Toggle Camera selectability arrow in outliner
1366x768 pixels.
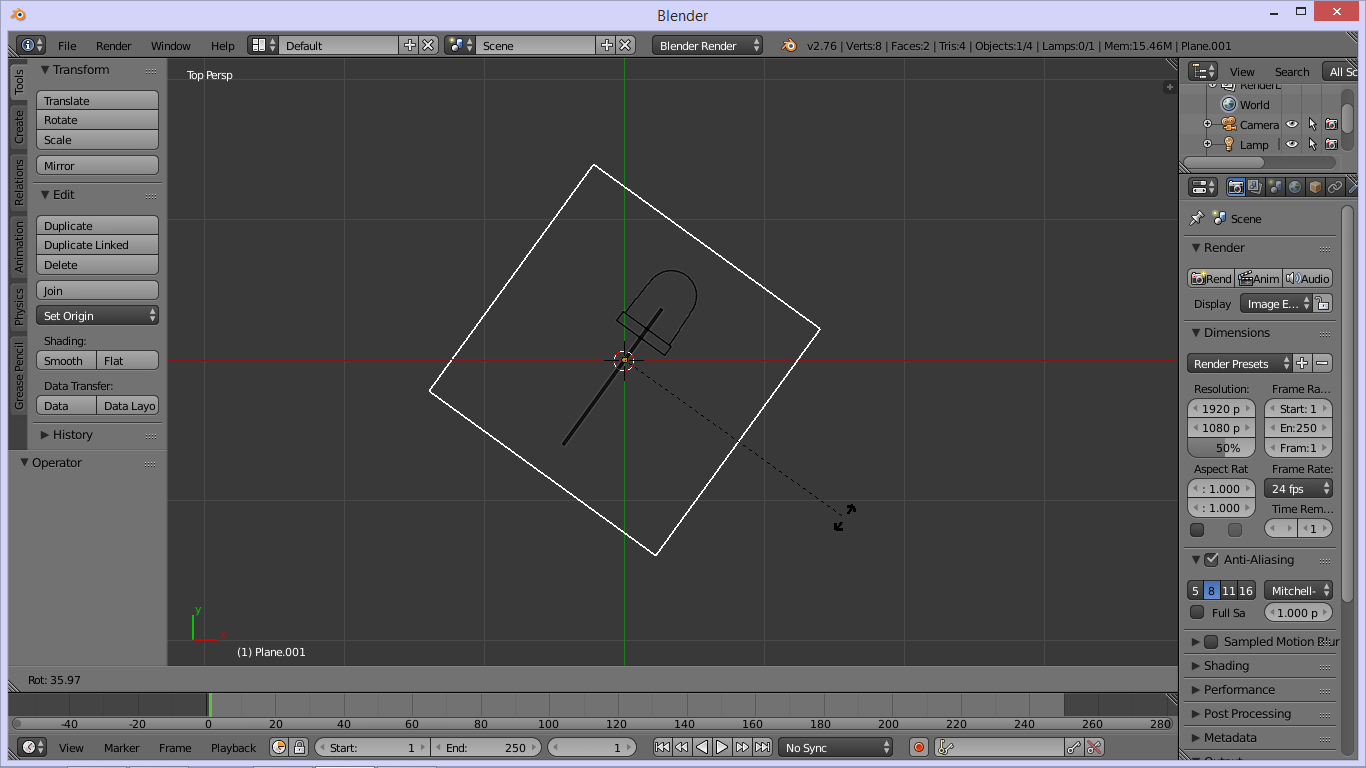click(x=1312, y=124)
